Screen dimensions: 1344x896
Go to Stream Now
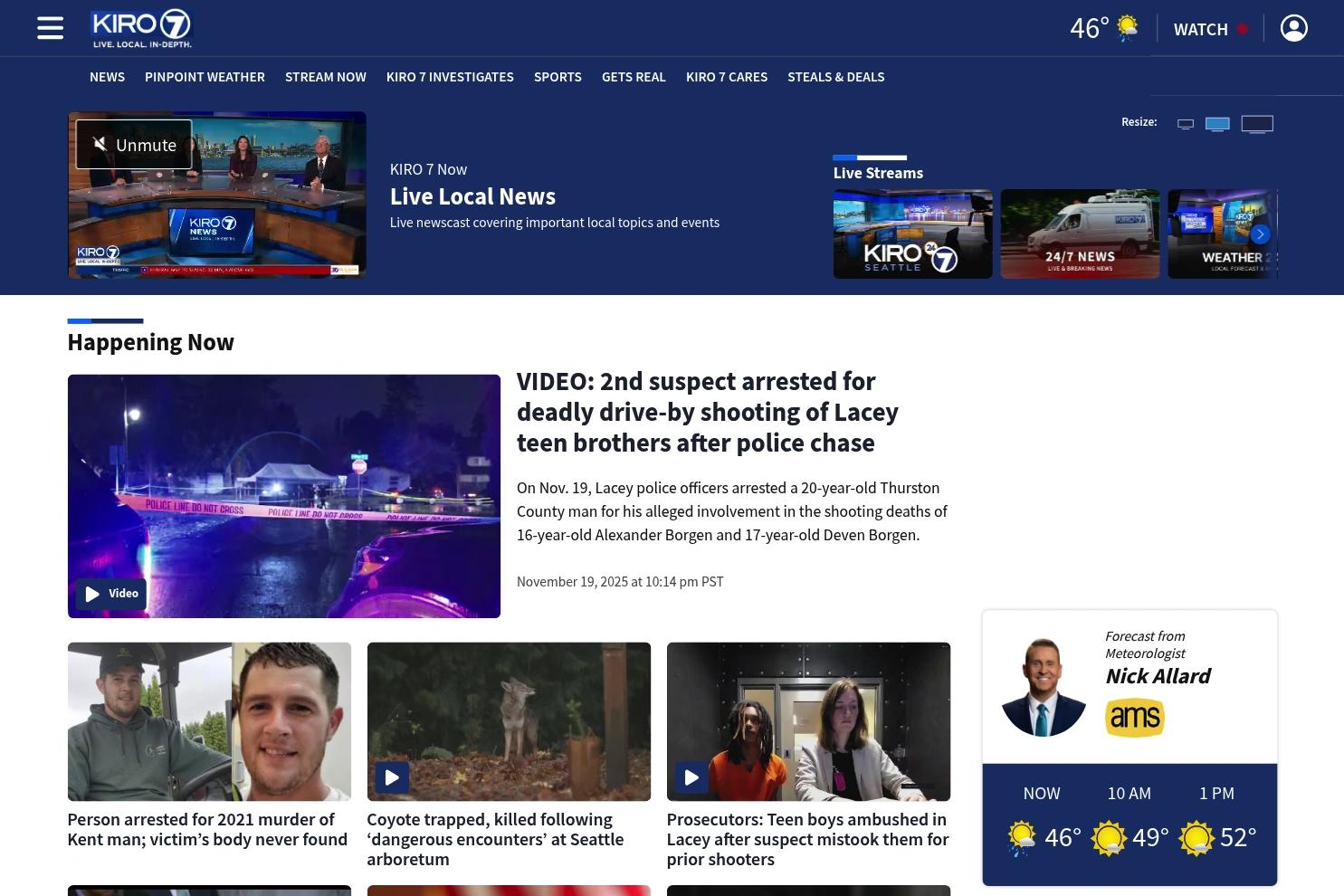coord(326,77)
